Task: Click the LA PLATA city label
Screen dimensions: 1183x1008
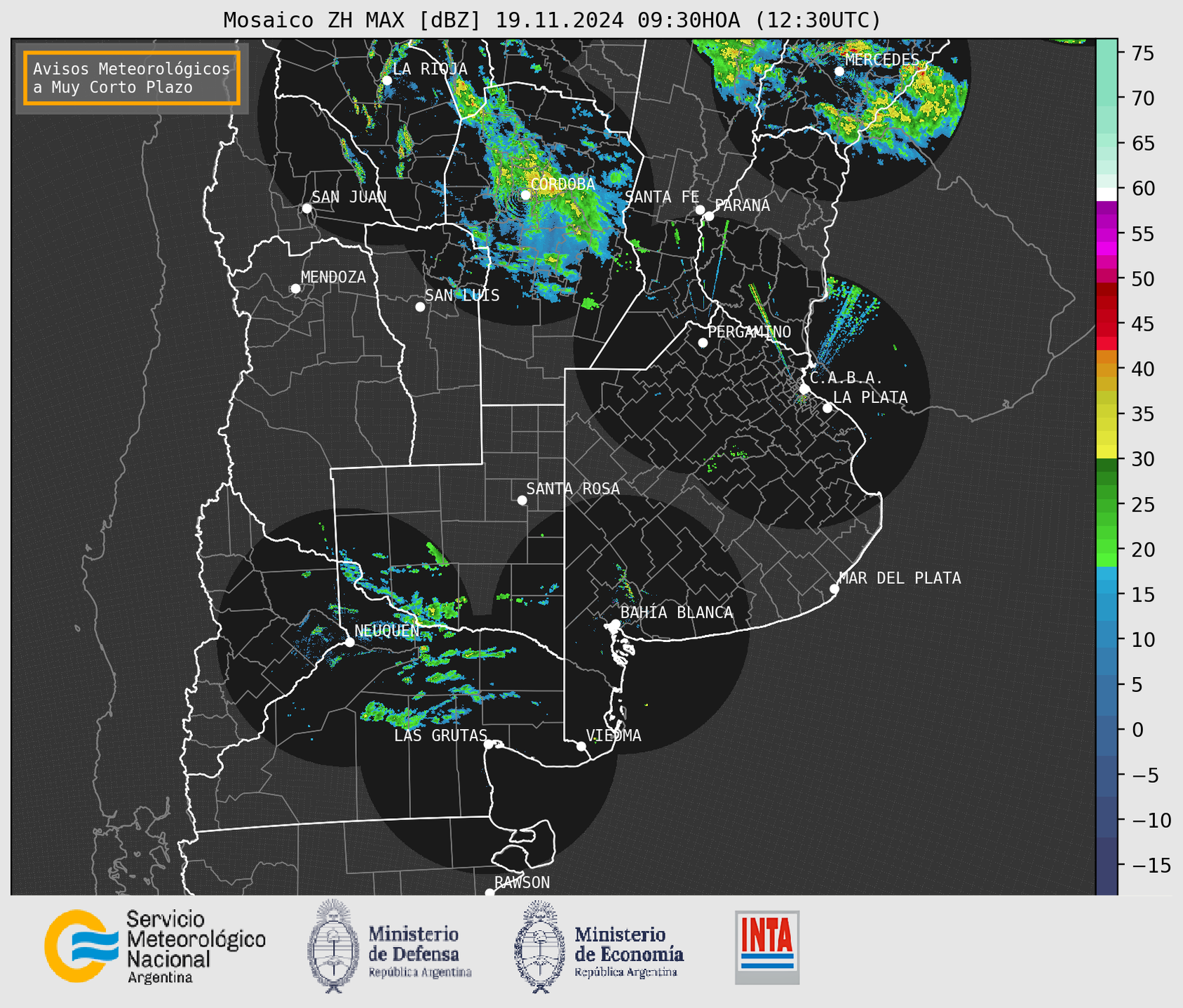Action: coord(870,397)
